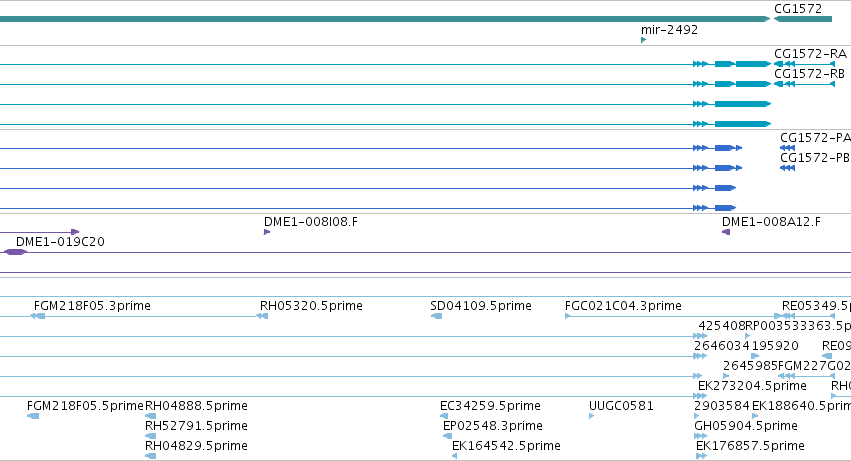Click the glyph beneath EP02548.3prime
Screen dimensions: 851x461
pyautogui.click(x=448, y=436)
